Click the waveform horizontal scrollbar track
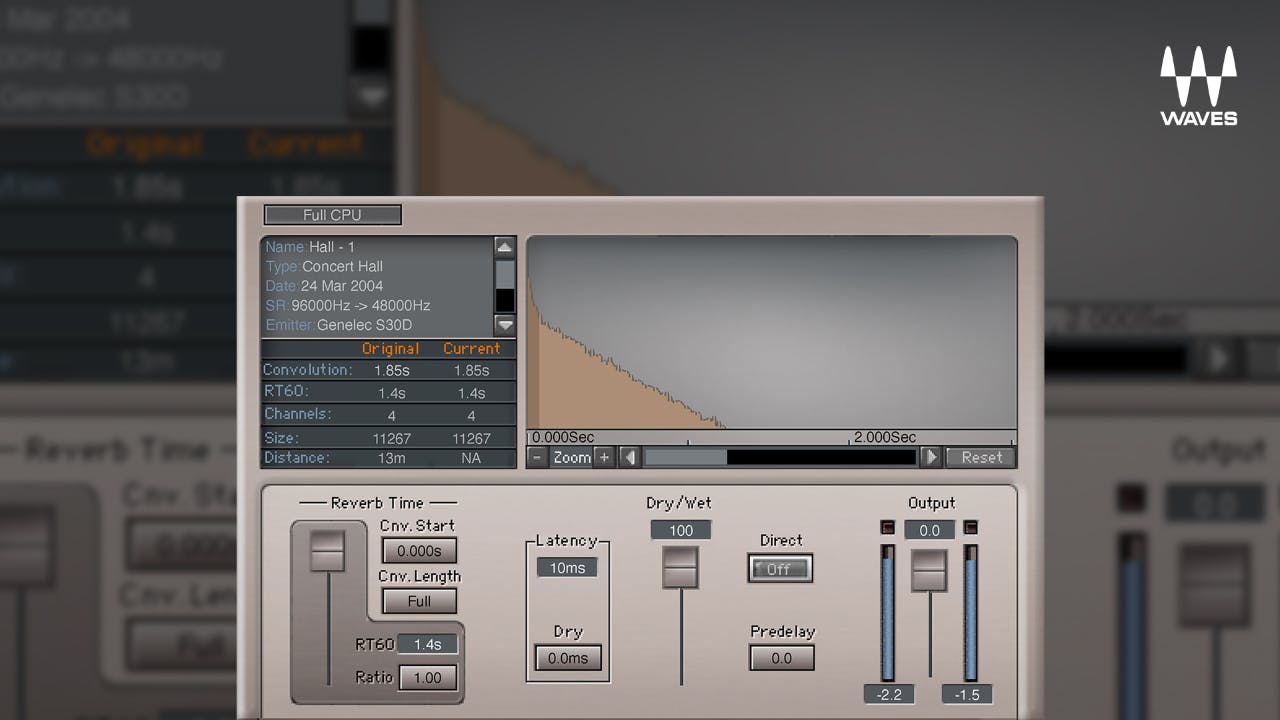Viewport: 1280px width, 720px height. point(780,457)
